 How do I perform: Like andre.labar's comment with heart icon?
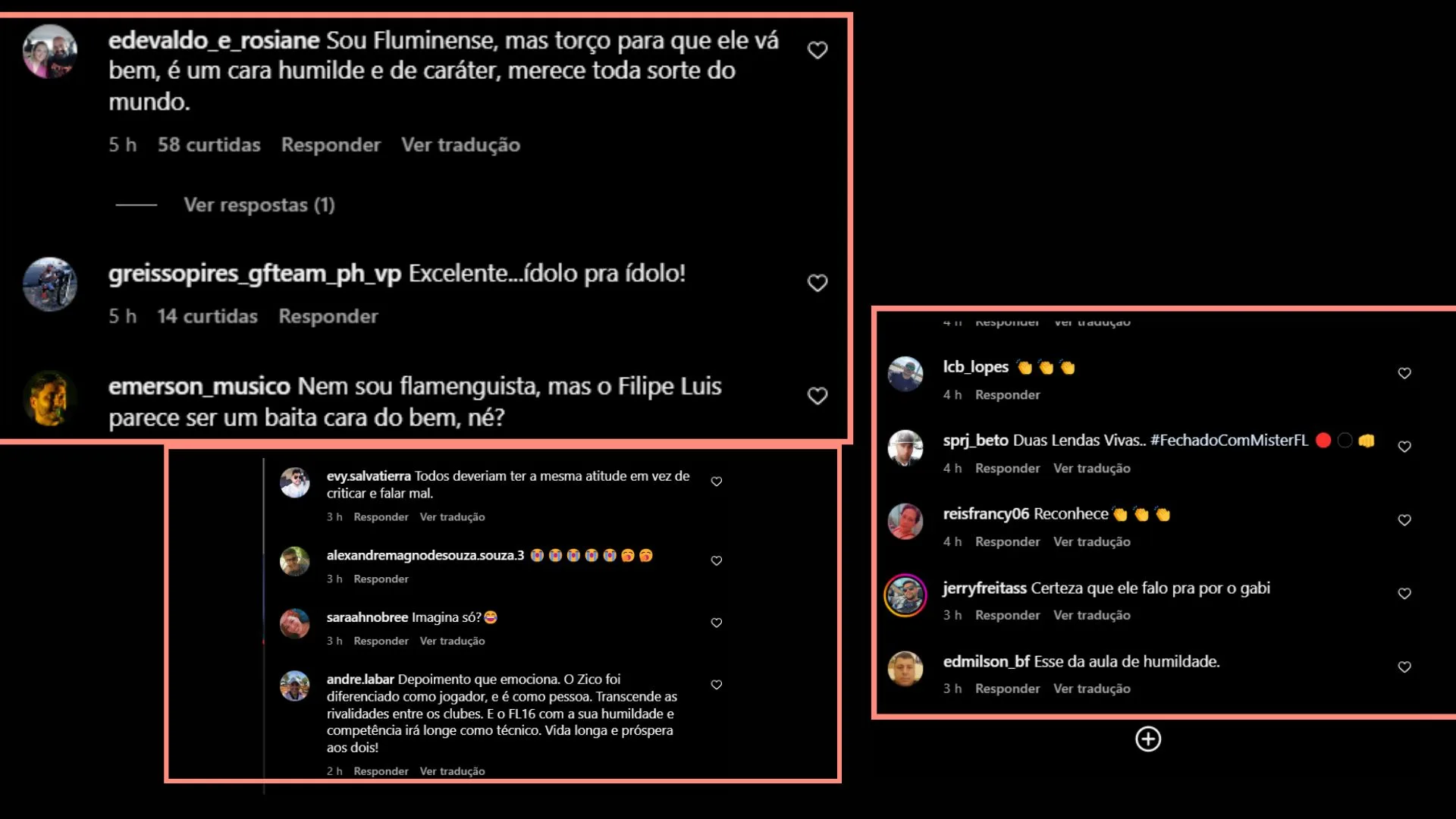pyautogui.click(x=716, y=685)
